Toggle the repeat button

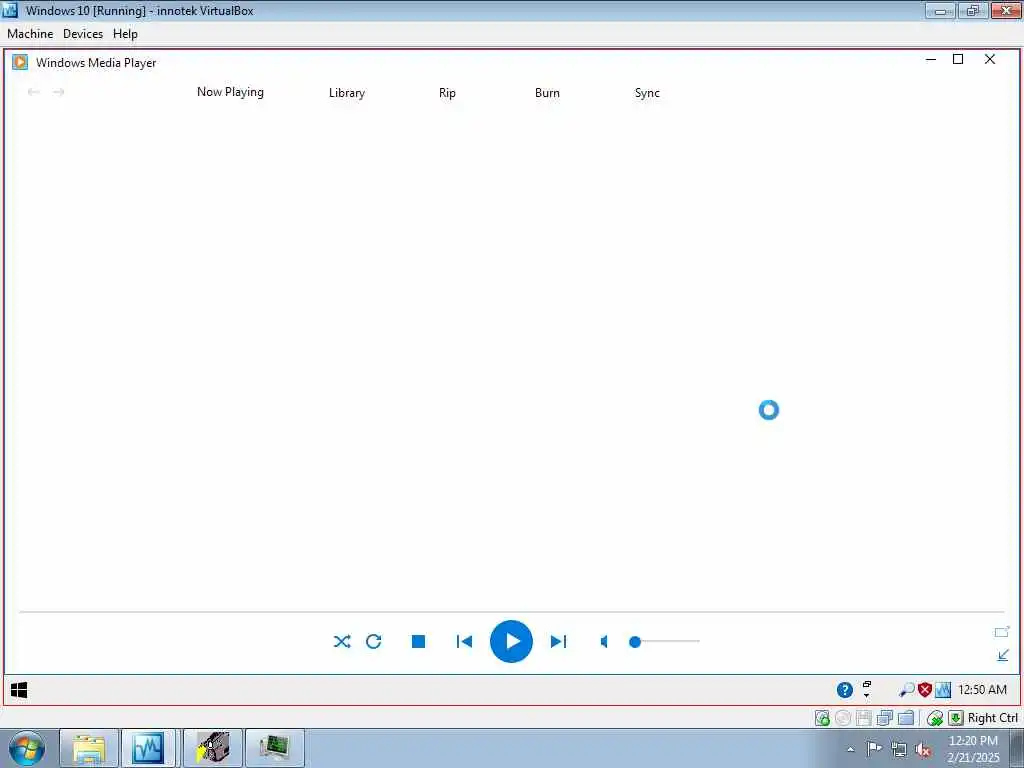tap(374, 641)
